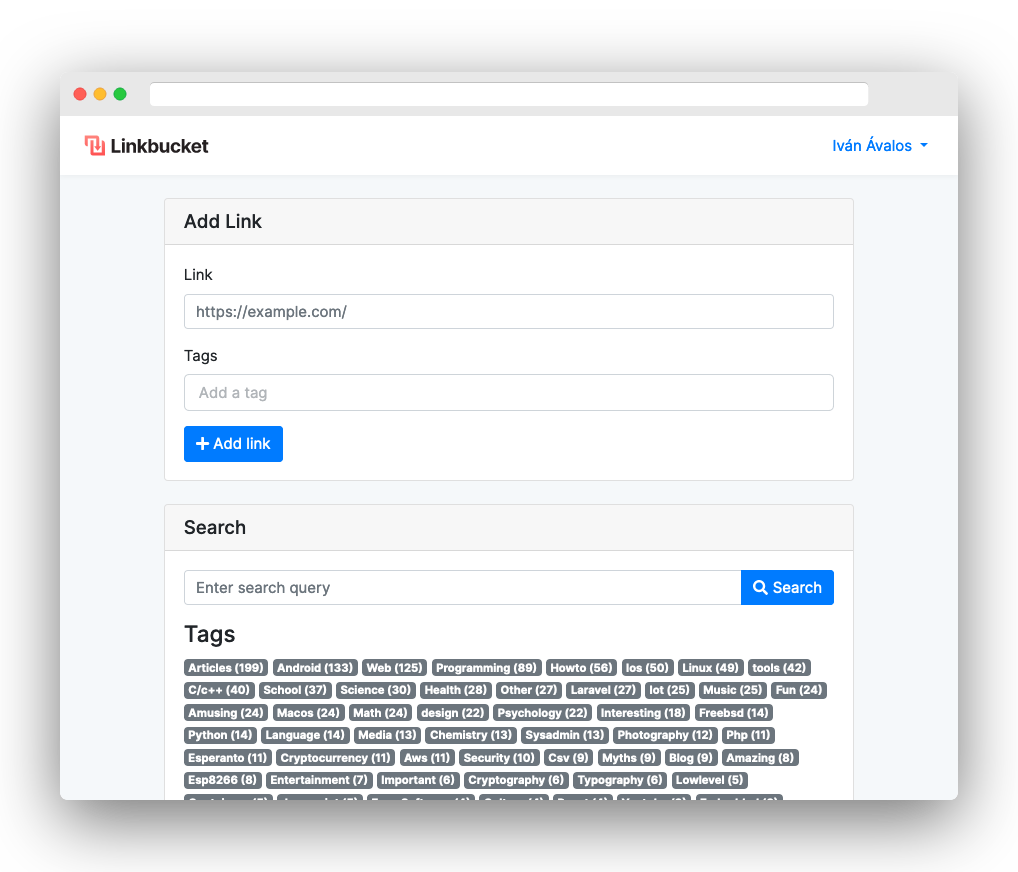Choose the Esp8266 (8) tag
Screen dimensions: 1018x872
[223, 780]
